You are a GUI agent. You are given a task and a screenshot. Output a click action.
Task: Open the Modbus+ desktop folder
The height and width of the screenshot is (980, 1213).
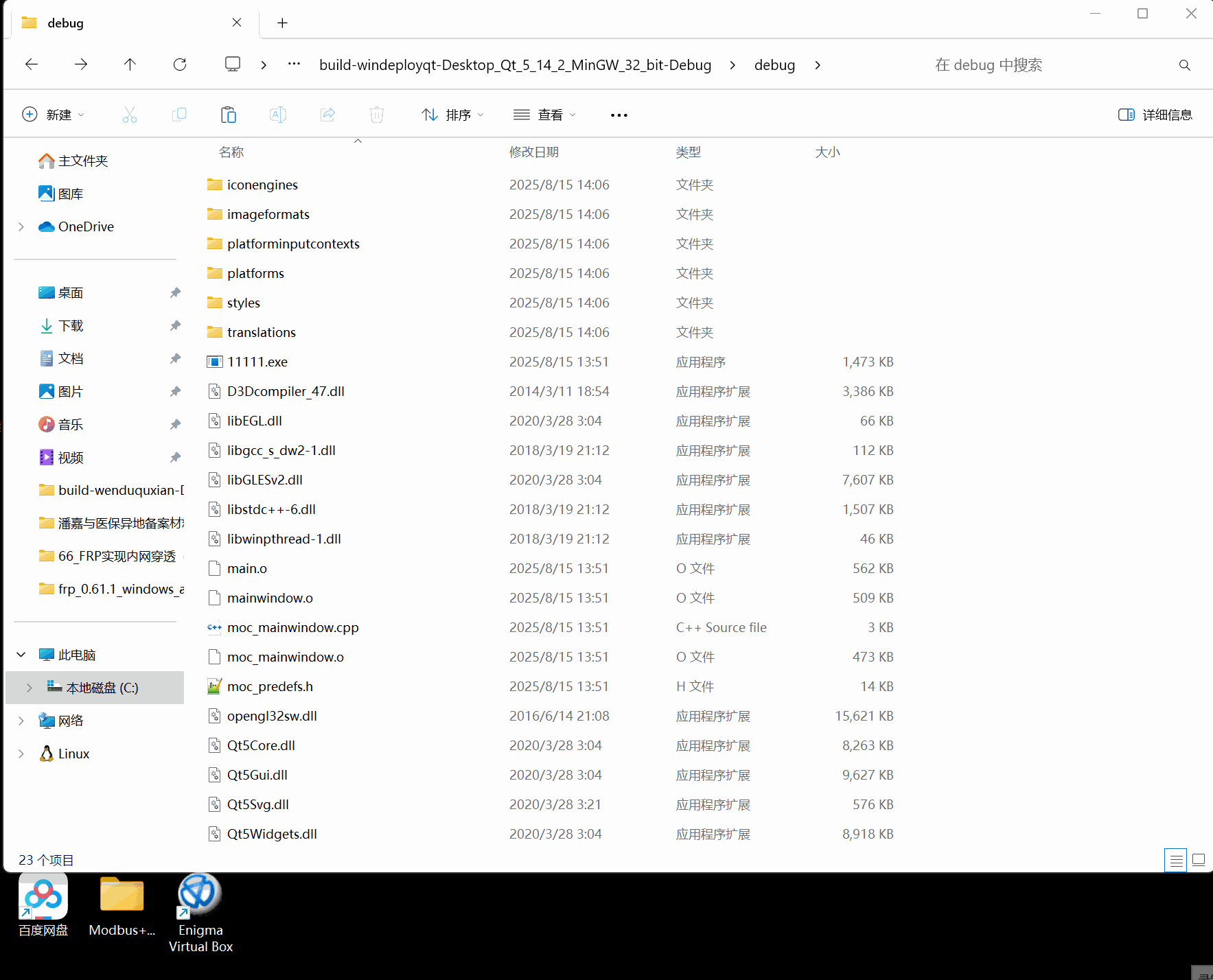[122, 905]
